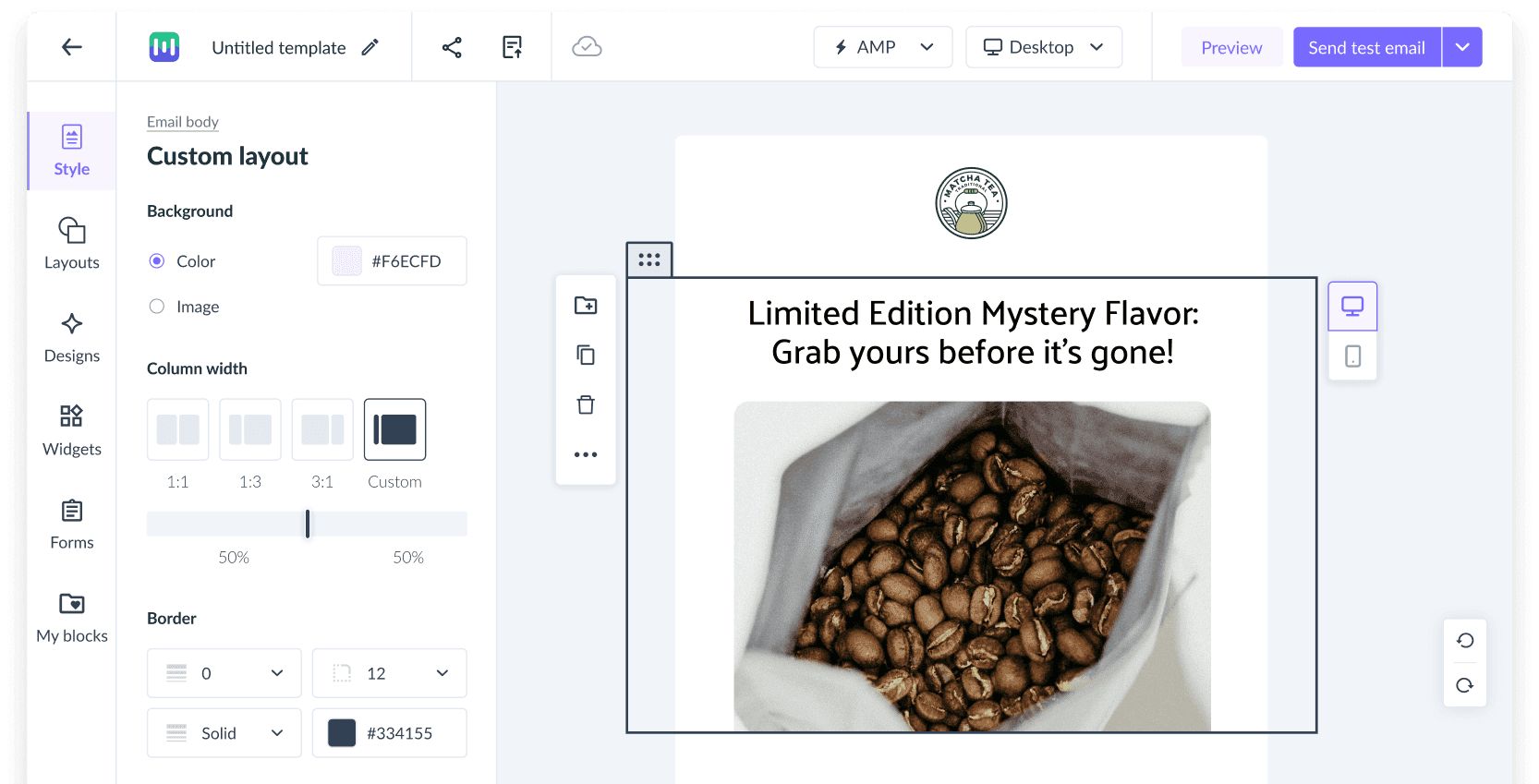Open the Layouts tab in sidebar
The image size is (1539, 784).
[72, 243]
